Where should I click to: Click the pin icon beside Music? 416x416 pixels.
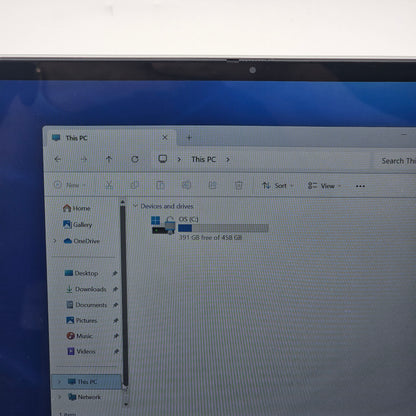click(116, 336)
